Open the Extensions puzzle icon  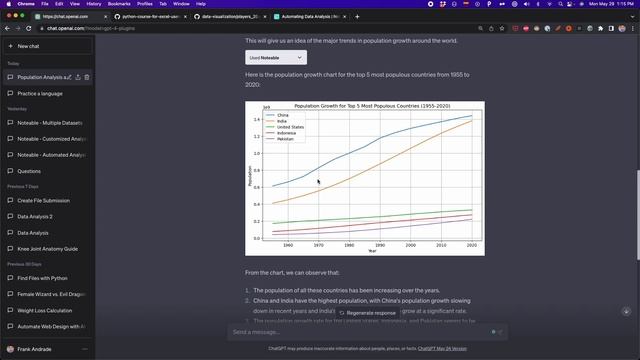600,29
